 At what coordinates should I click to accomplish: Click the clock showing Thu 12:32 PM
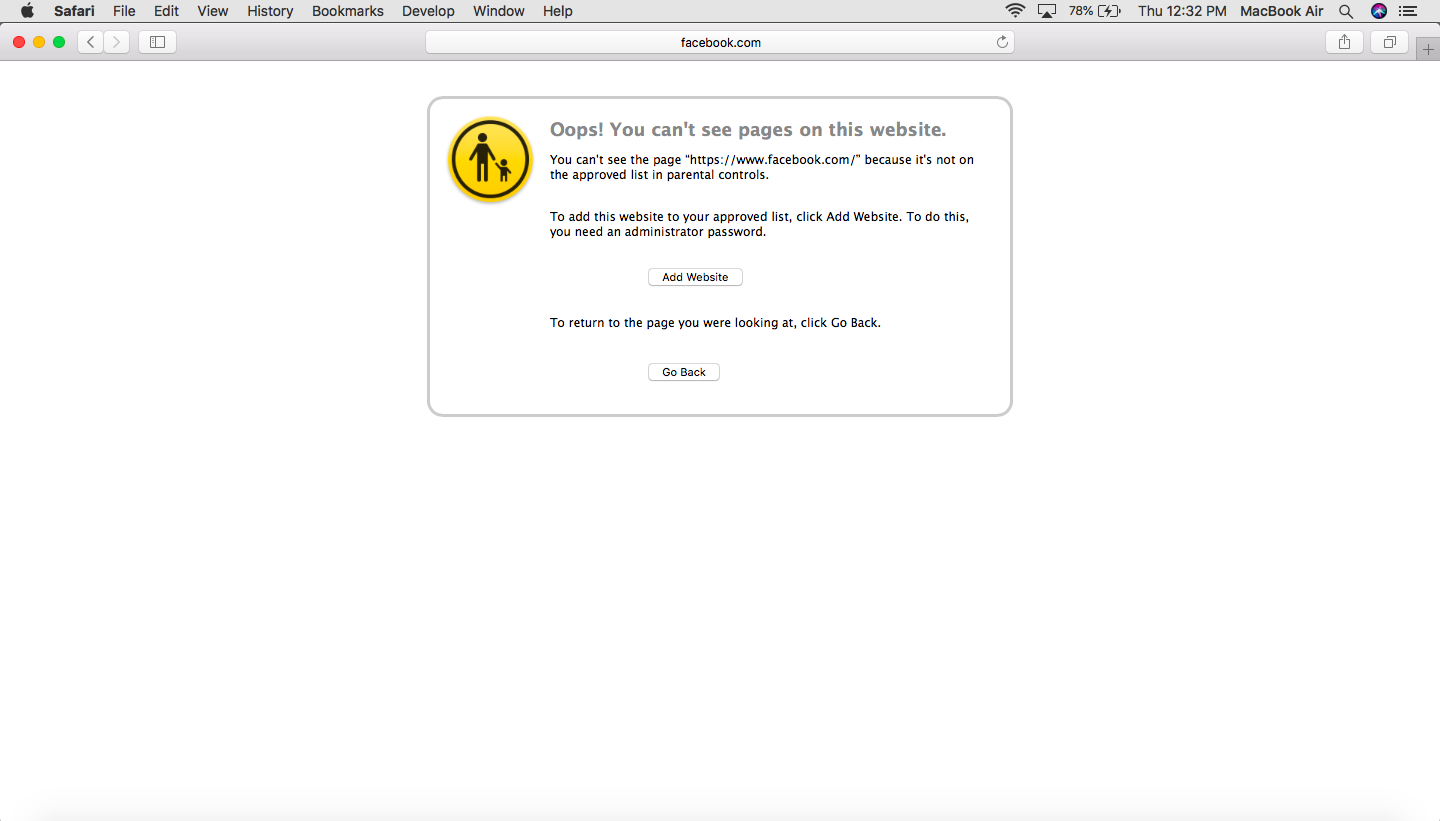[x=1182, y=11]
